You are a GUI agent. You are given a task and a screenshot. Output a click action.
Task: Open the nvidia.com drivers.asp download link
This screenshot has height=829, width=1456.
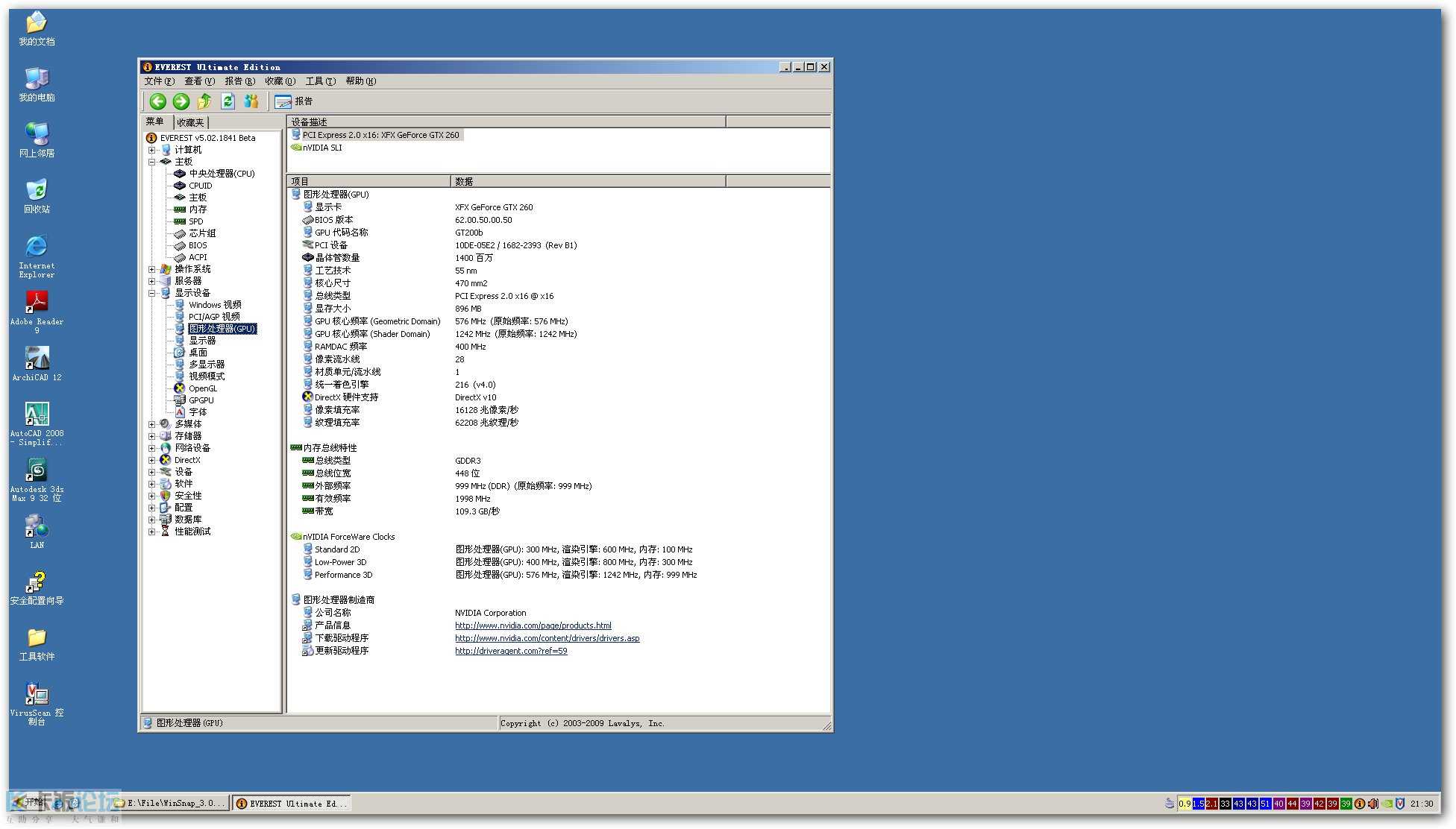pos(547,638)
